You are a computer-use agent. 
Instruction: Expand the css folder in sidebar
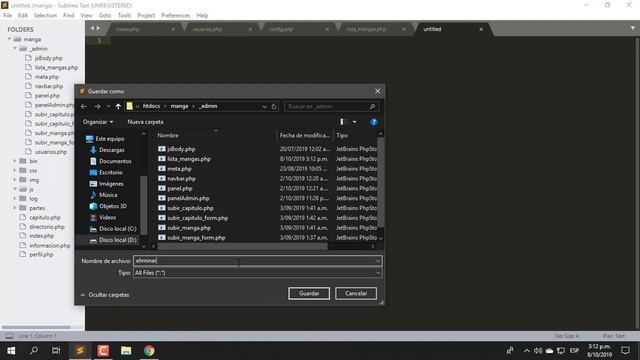tap(15, 170)
